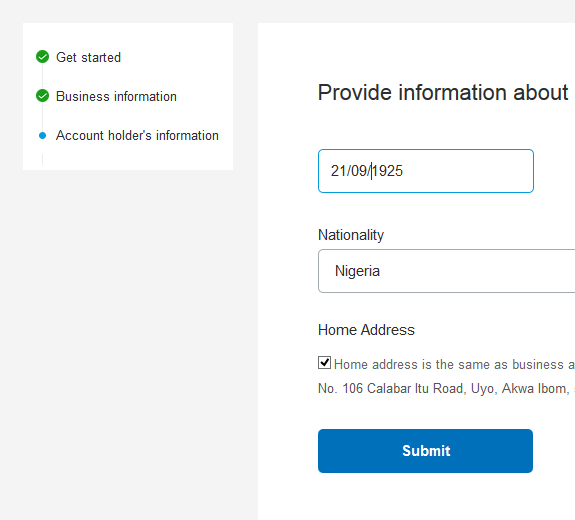Viewport: 575px width, 520px height.
Task: Click the Submit button
Action: click(x=425, y=451)
